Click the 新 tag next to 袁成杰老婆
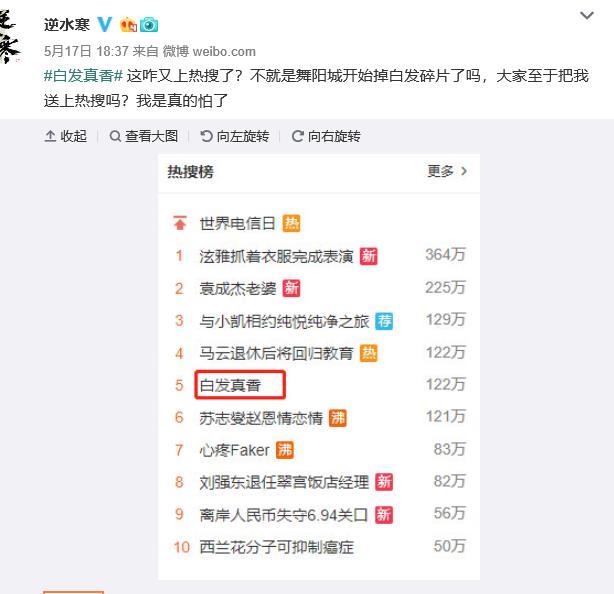This screenshot has width=614, height=594. (291, 289)
